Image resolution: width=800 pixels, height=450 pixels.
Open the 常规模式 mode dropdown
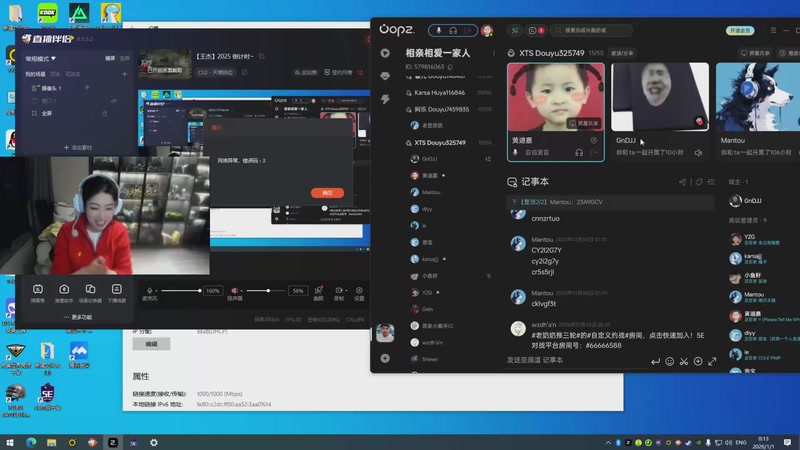(40, 59)
